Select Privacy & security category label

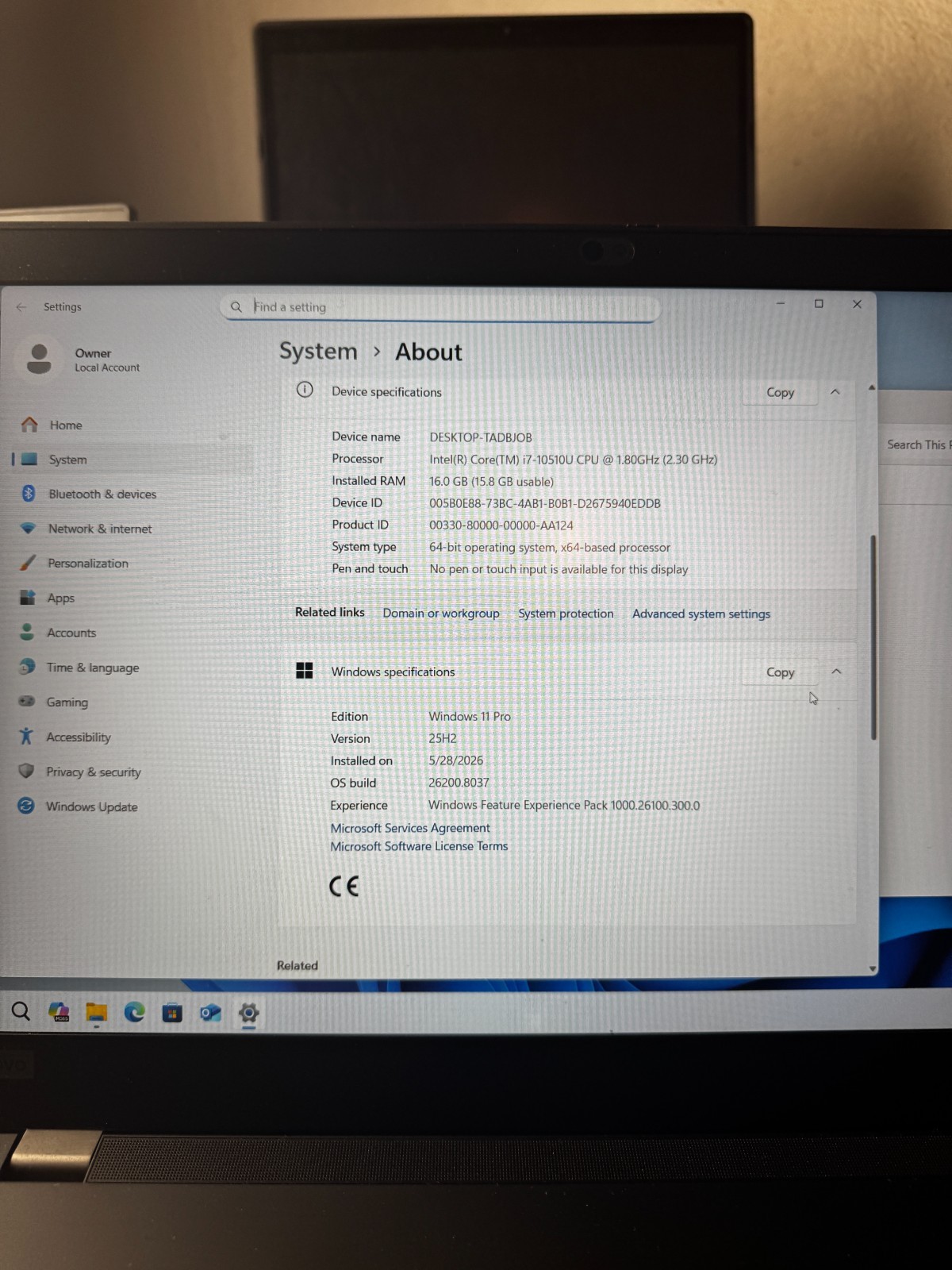pyautogui.click(x=94, y=772)
